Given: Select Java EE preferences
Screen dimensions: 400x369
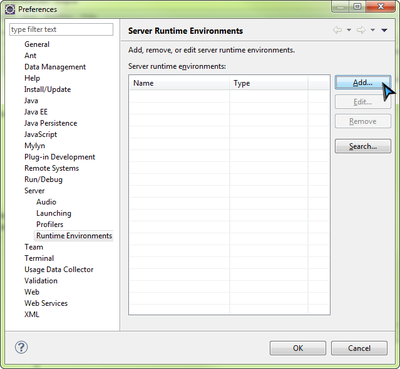Looking at the screenshot, I should [36, 112].
